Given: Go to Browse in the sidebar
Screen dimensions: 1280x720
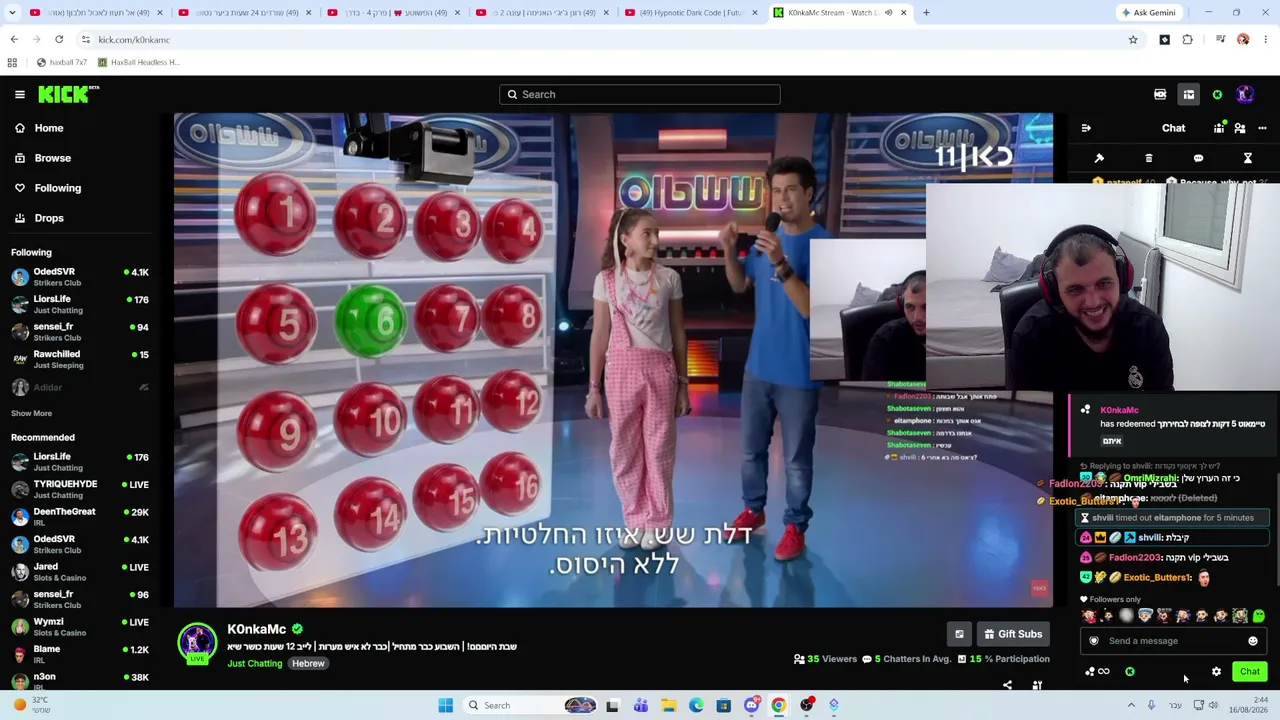Looking at the screenshot, I should point(43,158).
